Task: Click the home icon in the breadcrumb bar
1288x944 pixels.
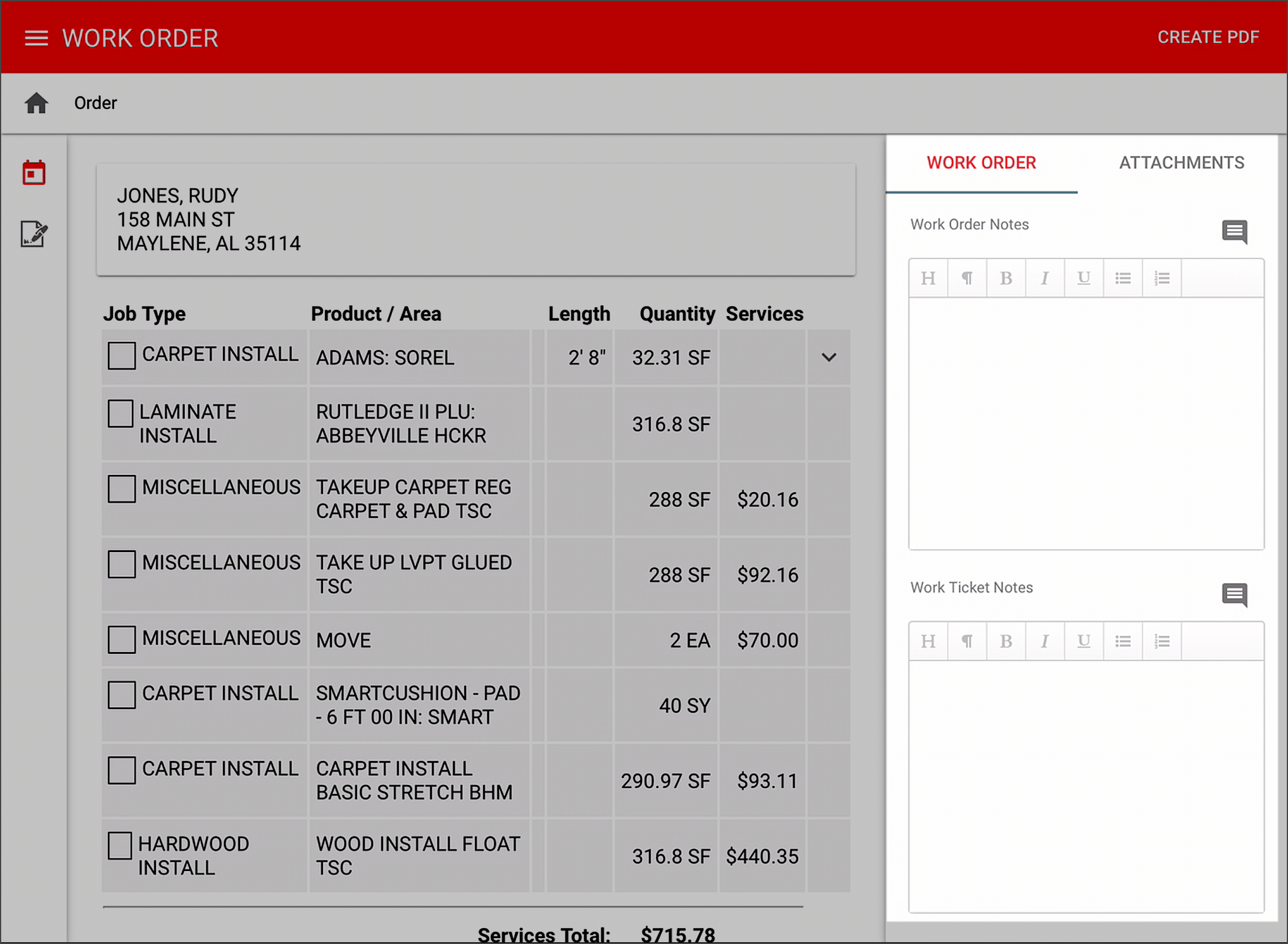Action: (36, 102)
